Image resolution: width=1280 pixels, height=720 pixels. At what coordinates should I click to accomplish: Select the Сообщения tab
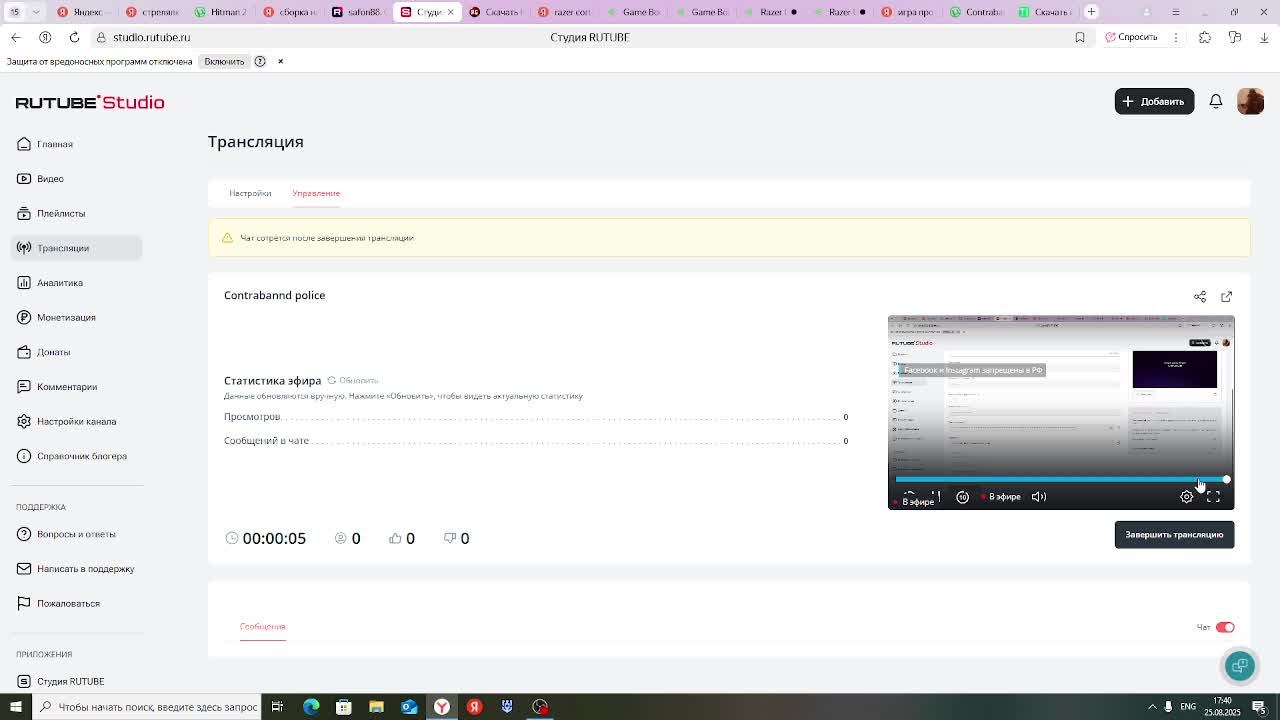pos(262,627)
